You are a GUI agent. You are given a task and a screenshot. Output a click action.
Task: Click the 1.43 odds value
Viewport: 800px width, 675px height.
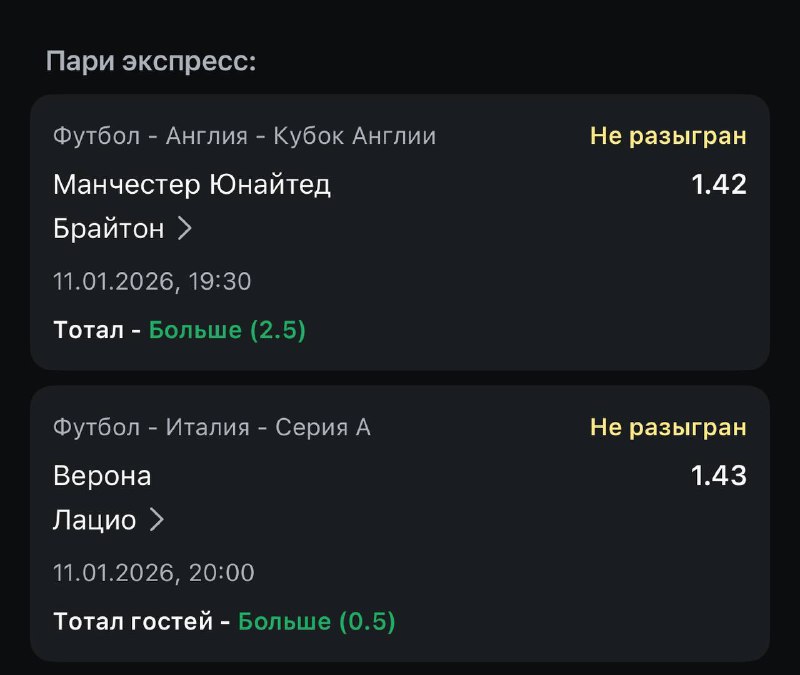719,476
